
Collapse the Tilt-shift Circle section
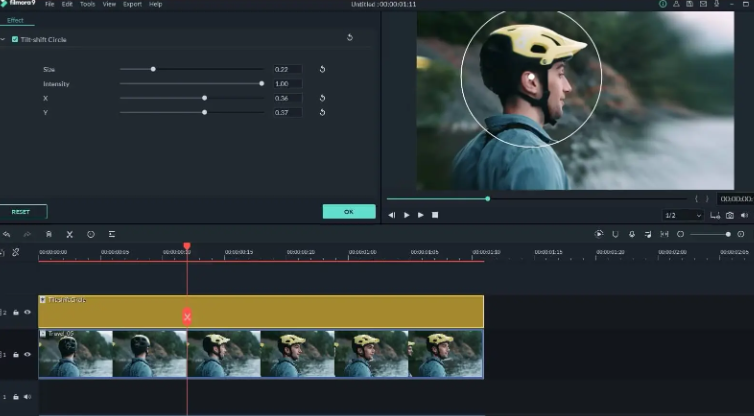3,39
